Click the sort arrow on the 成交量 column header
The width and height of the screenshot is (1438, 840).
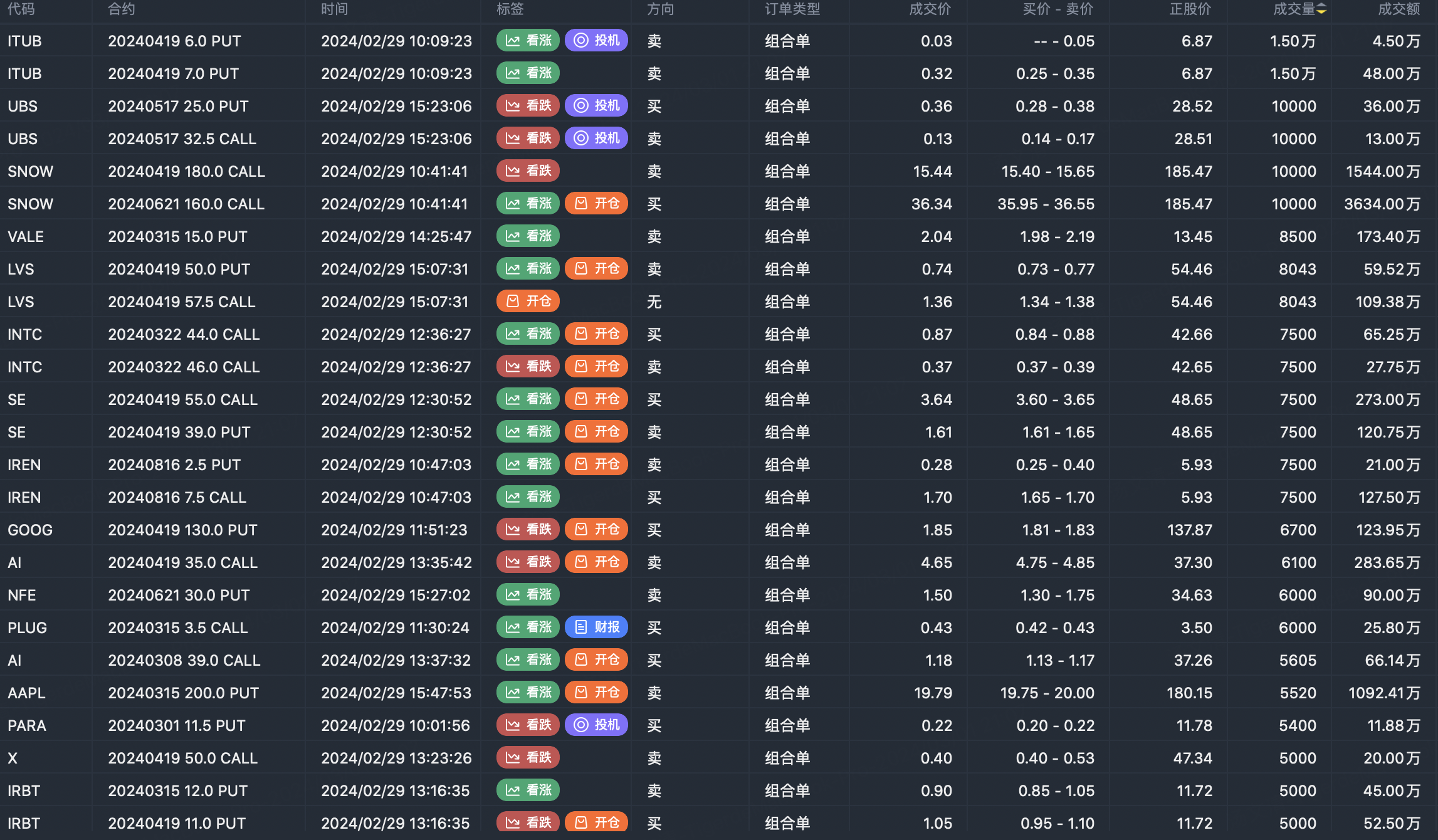click(1321, 9)
